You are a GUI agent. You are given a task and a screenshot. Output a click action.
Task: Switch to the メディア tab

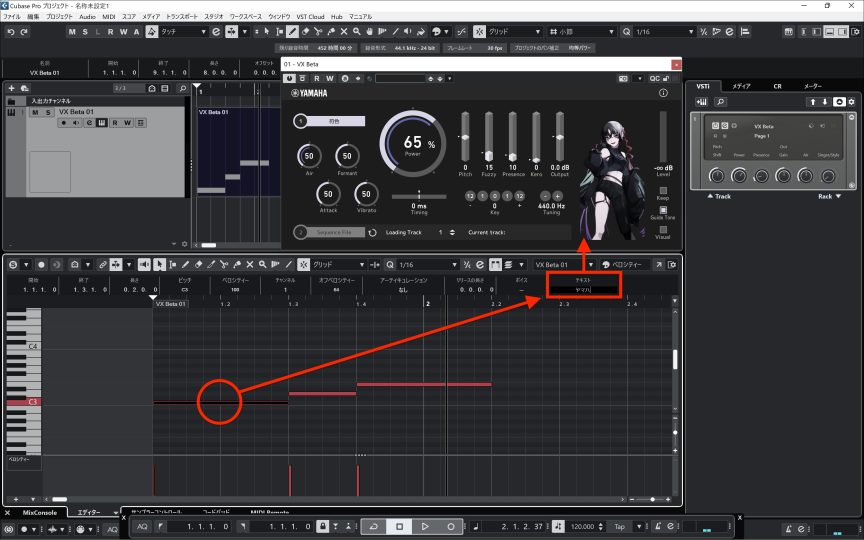(741, 87)
